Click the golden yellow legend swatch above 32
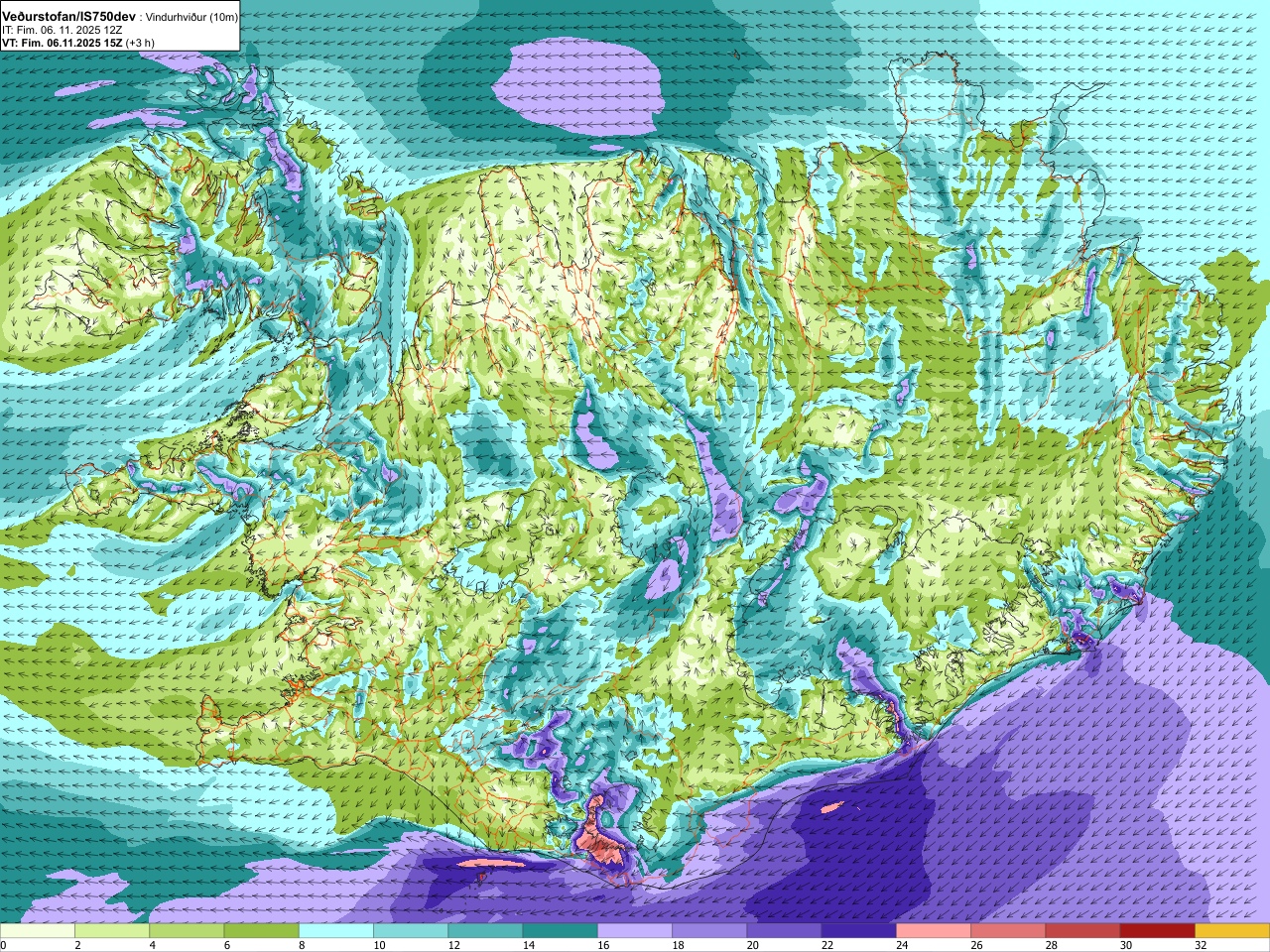The height and width of the screenshot is (952, 1270). pos(1232,931)
